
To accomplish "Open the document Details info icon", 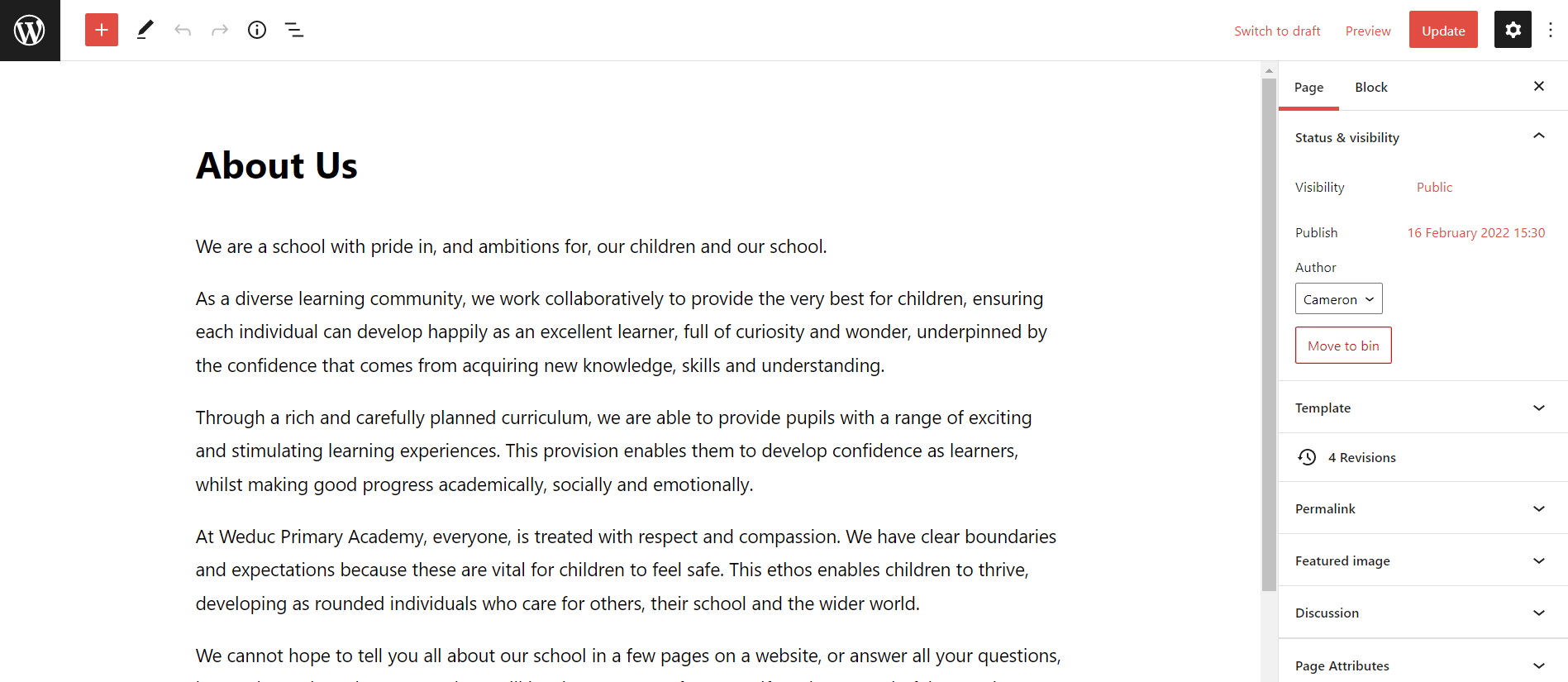I will click(257, 31).
